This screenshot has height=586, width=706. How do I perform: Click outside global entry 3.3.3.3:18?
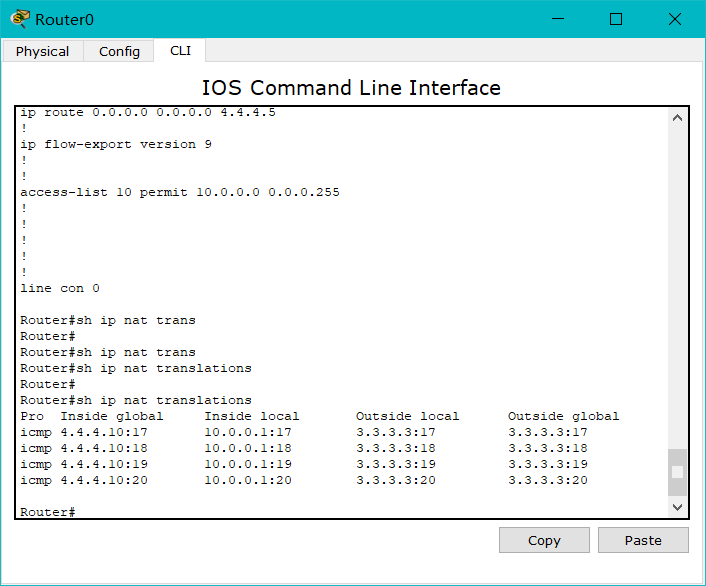pos(548,448)
